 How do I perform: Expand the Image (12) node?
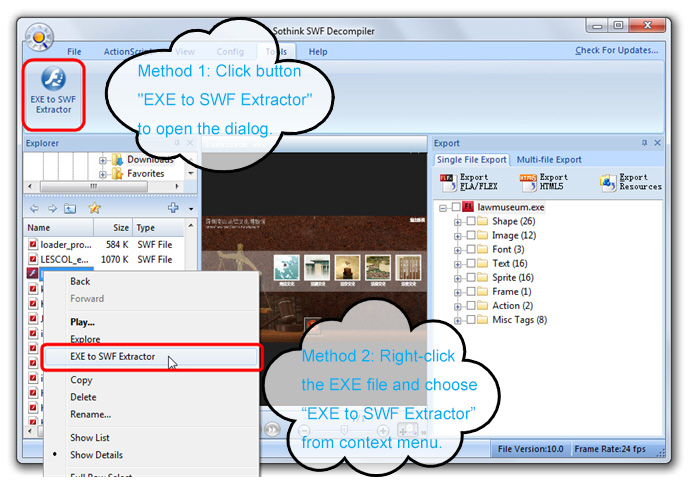tap(458, 236)
